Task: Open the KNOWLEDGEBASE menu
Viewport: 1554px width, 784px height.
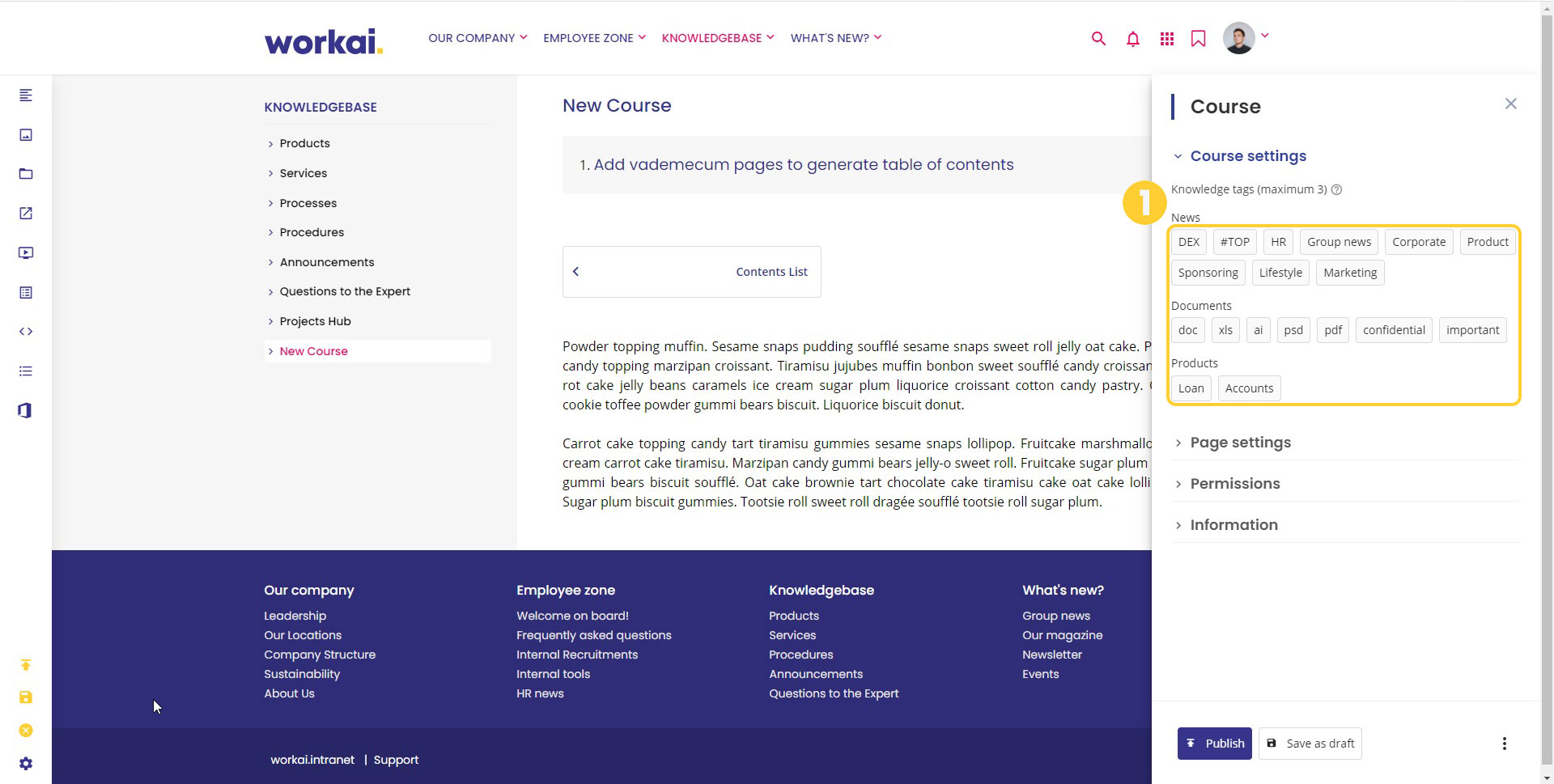Action: pyautogui.click(x=718, y=38)
